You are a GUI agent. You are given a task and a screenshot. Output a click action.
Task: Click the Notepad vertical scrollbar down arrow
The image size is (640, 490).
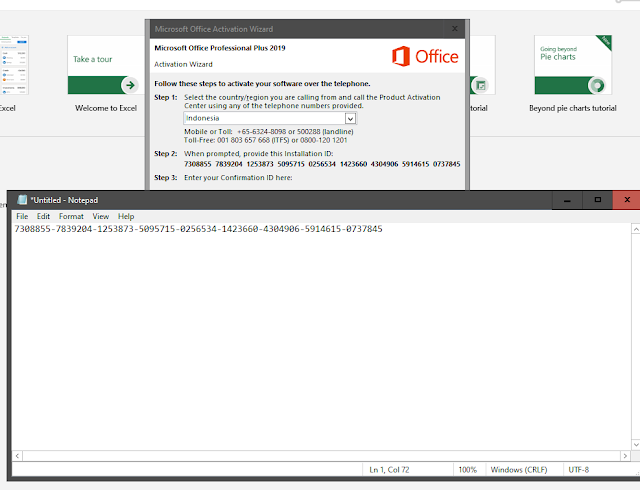636,444
